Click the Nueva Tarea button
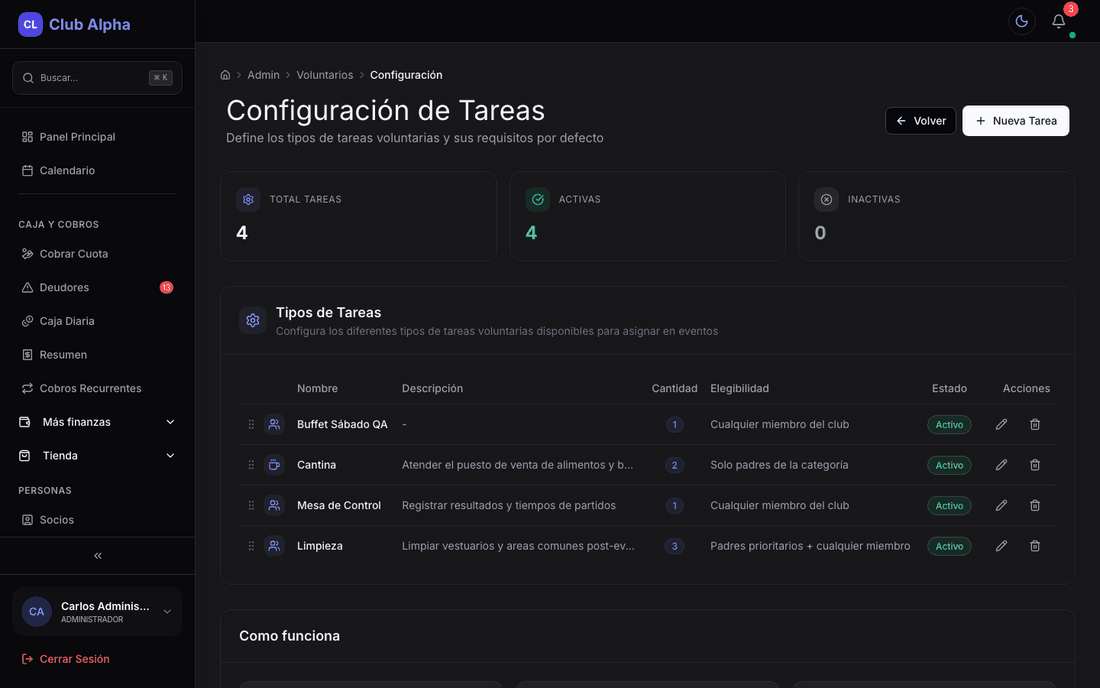This screenshot has width=1100, height=688. click(x=1015, y=121)
